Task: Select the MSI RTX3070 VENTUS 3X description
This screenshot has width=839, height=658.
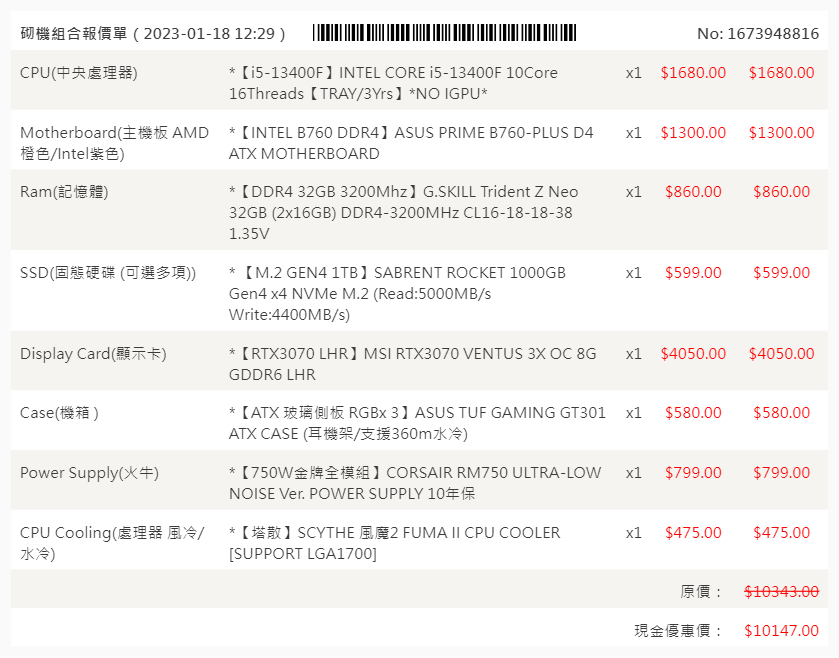Action: click(412, 364)
